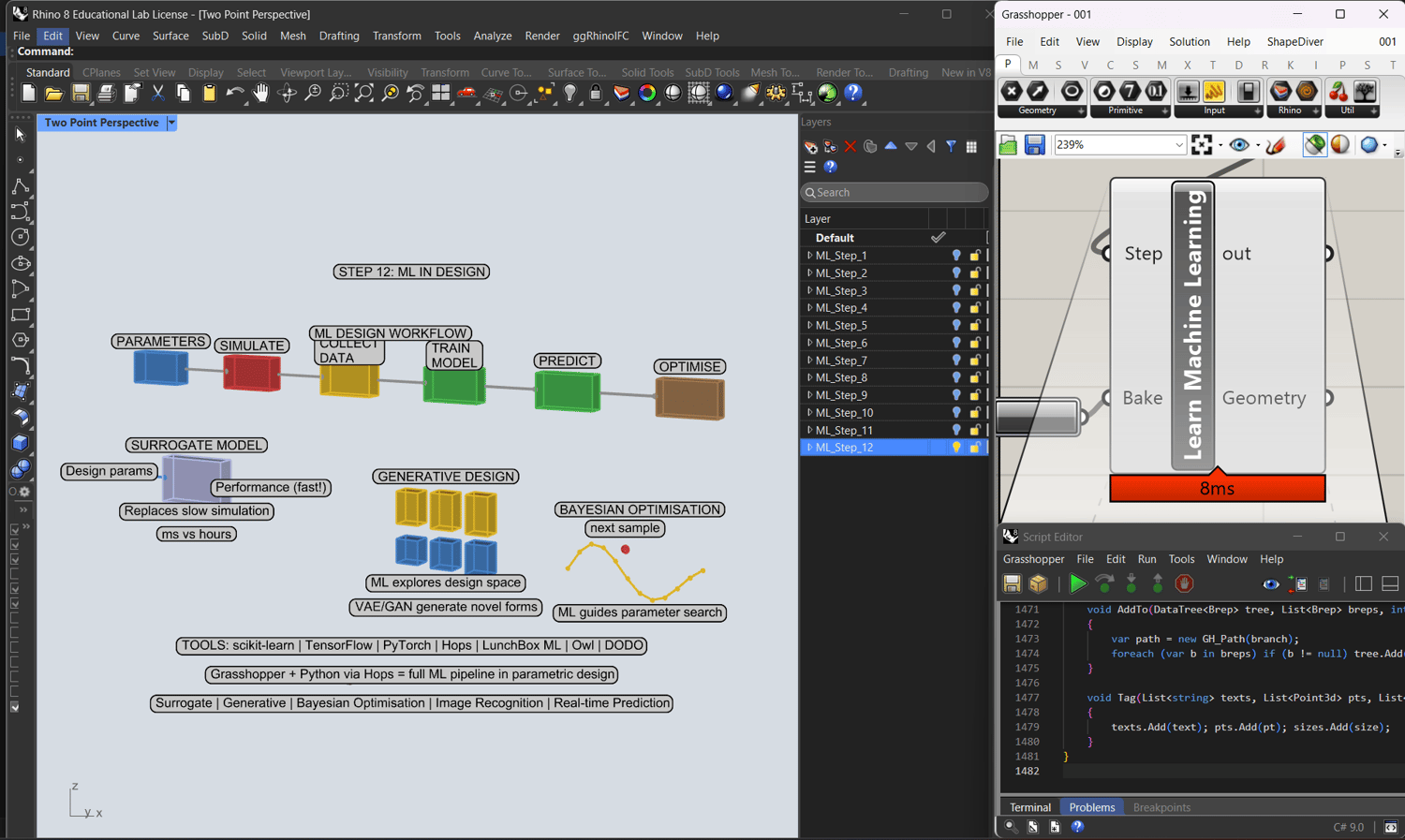1405x840 pixels.
Task: Toggle visibility bulb for ML_Step_5 layer
Action: [x=956, y=326]
